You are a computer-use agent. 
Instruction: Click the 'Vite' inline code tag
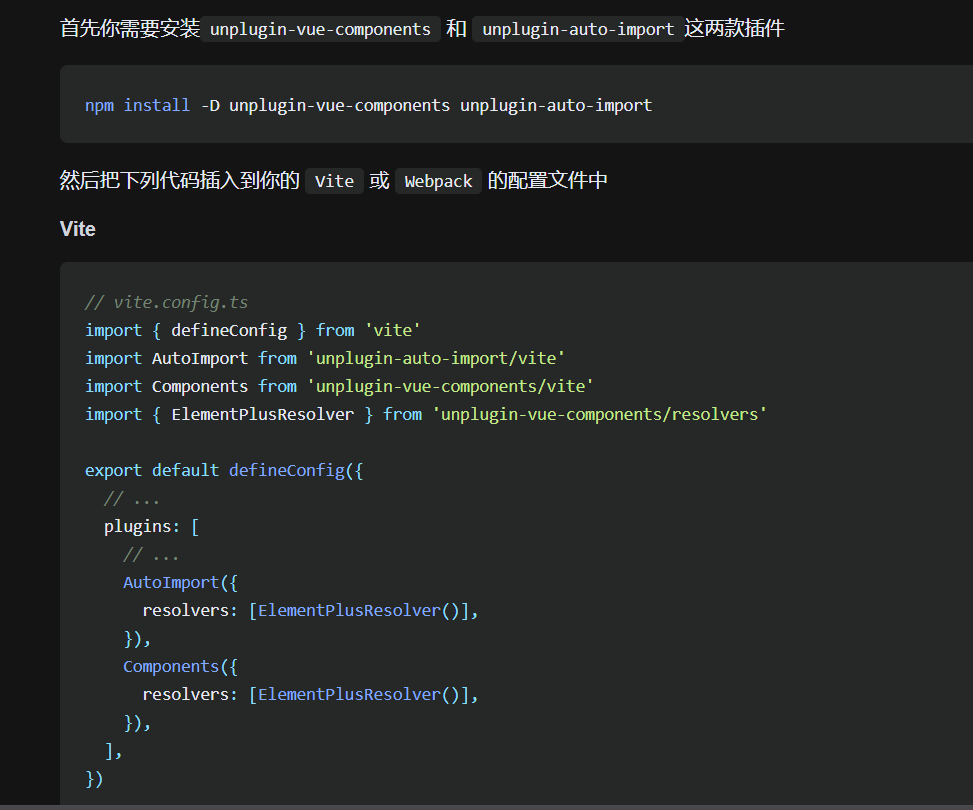(x=334, y=181)
